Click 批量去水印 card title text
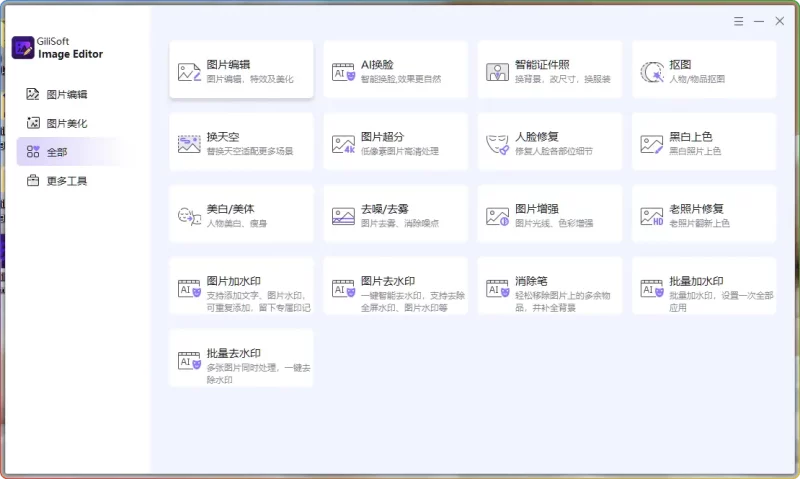The height and width of the screenshot is (479, 800). tap(234, 353)
